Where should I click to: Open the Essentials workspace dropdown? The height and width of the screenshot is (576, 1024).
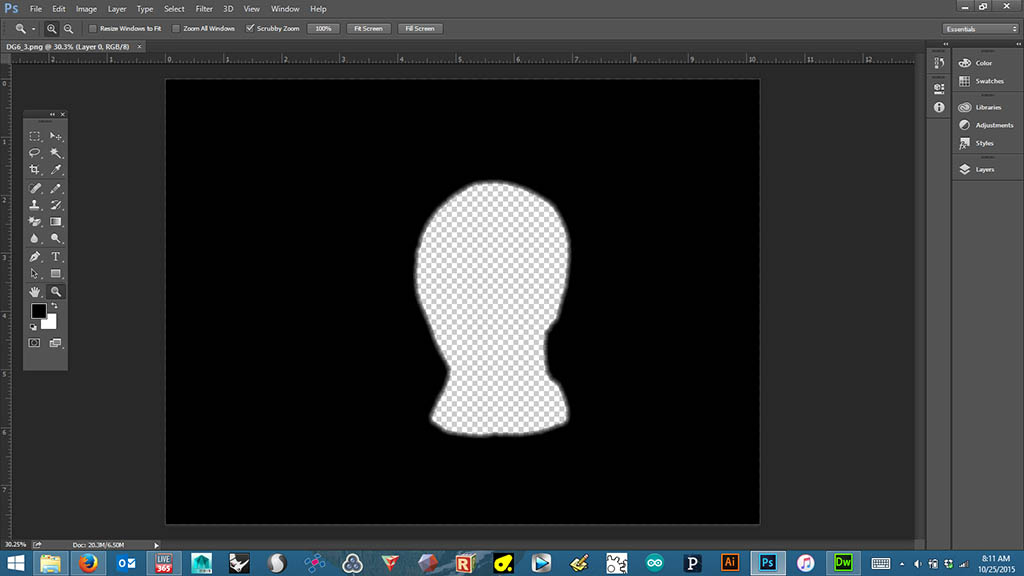tap(980, 29)
